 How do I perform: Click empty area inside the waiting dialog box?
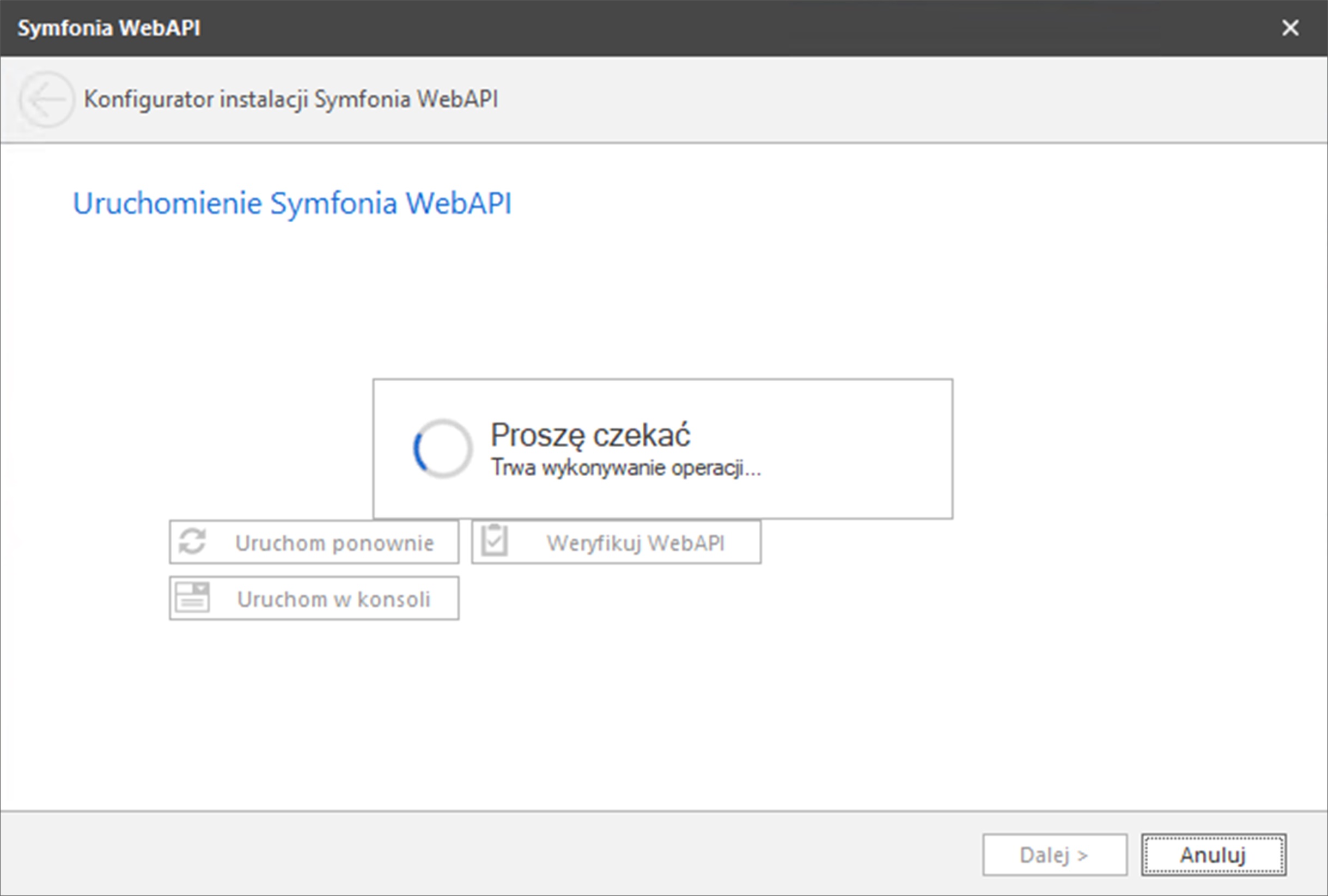(x=846, y=452)
